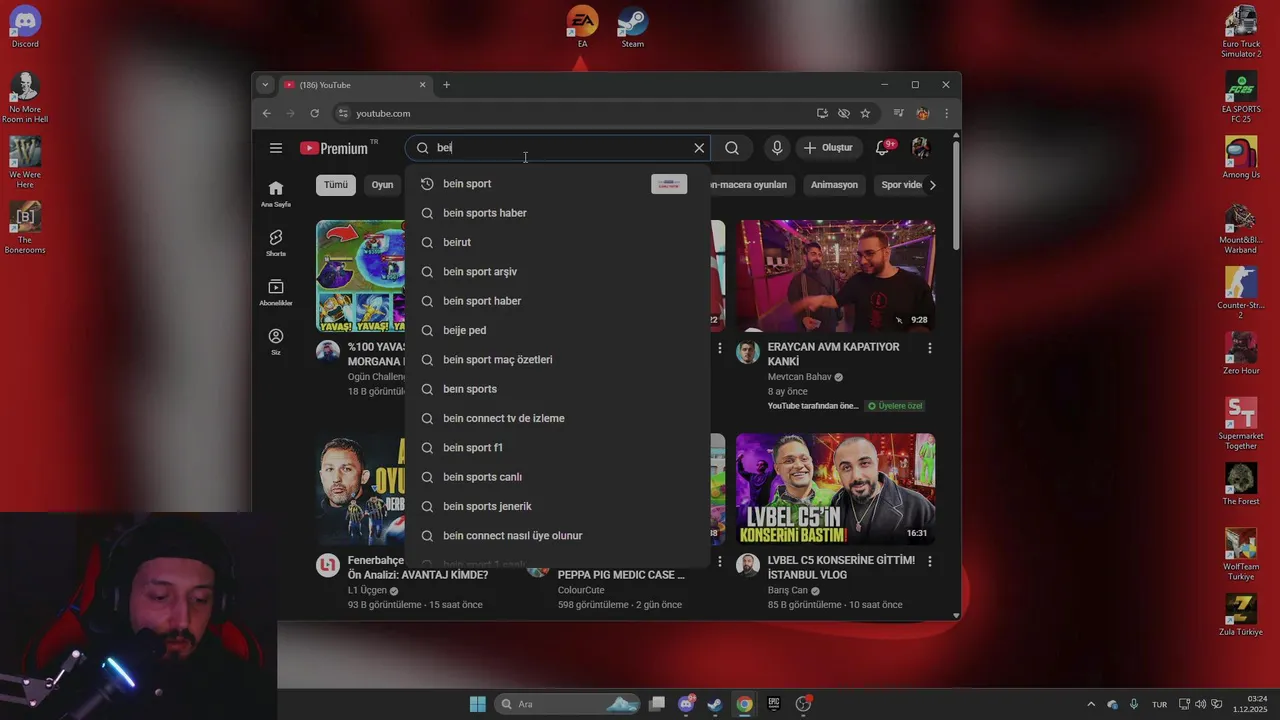Open the ERAYCAN AVM KAPATIYOR video thumbnail
The width and height of the screenshot is (1280, 720).
(x=836, y=276)
